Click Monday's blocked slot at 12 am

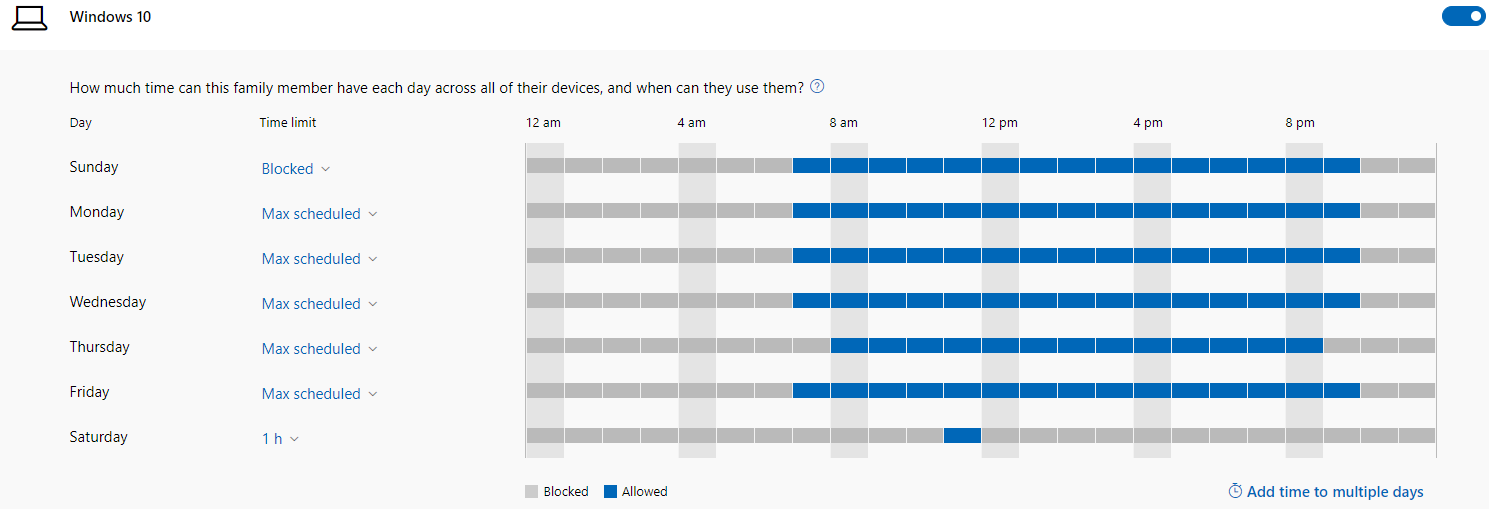coord(545,210)
